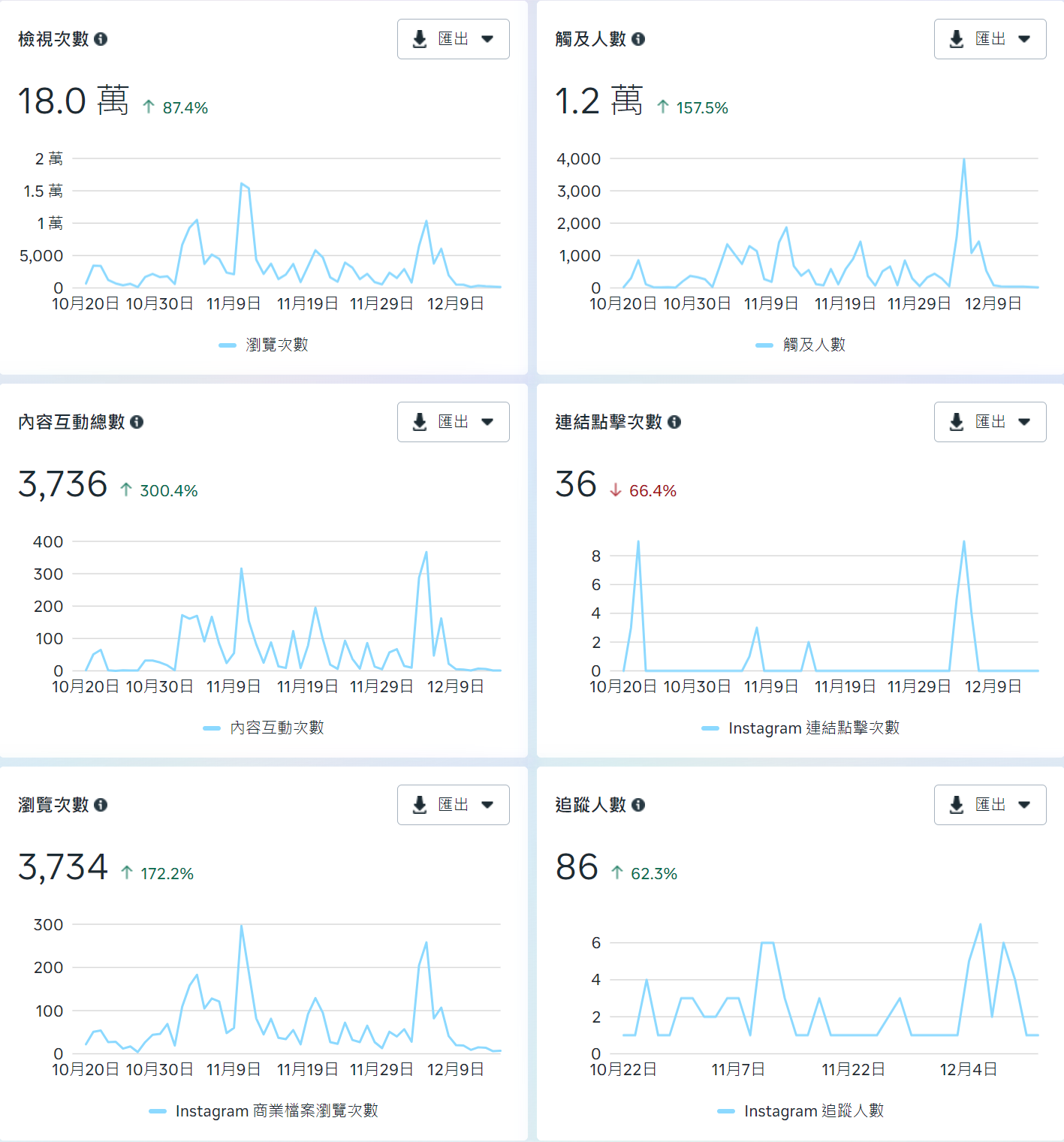Click the export dropdown caret for 追蹤人數 card

(1024, 805)
